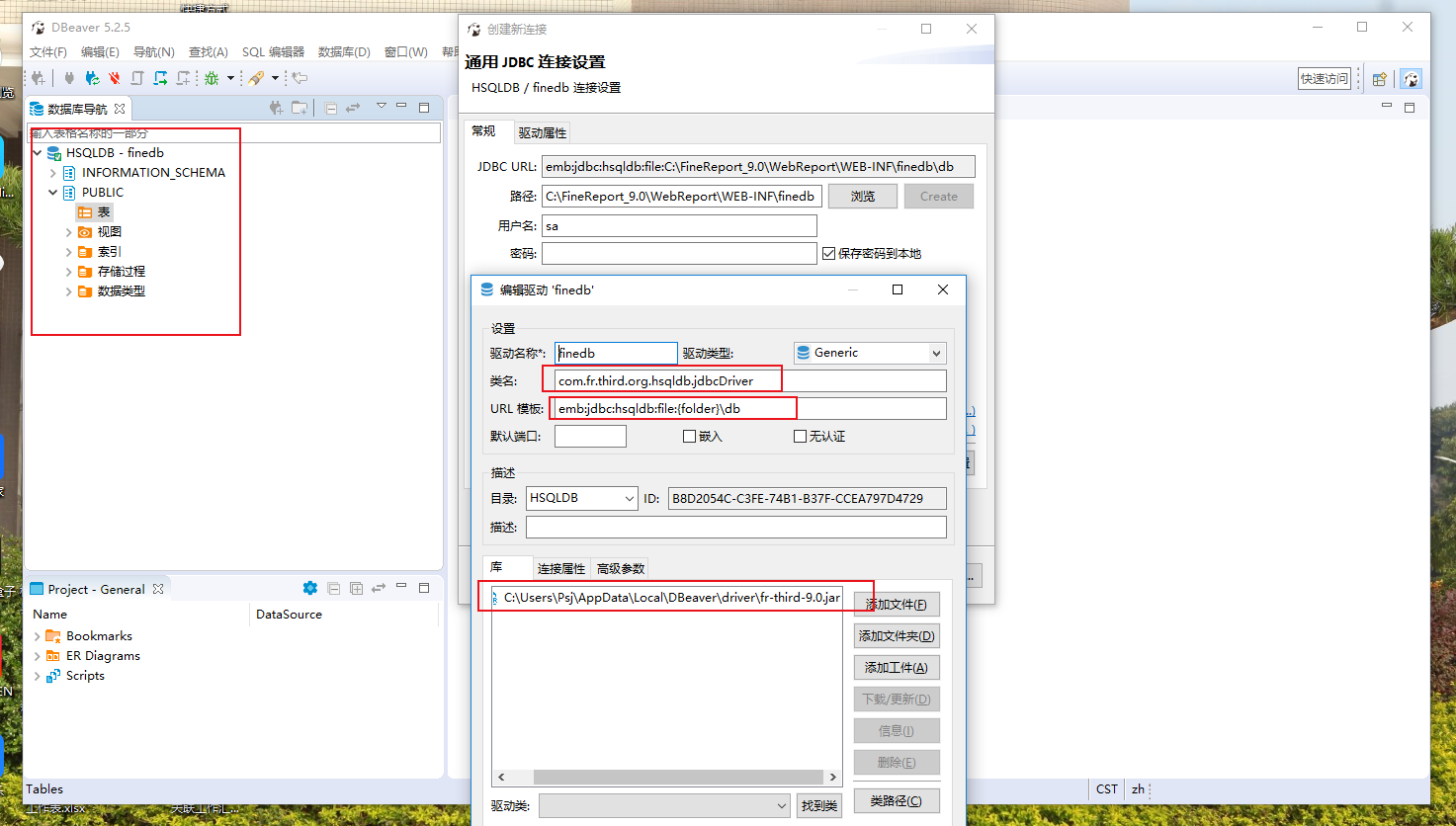Expand the INFORMATION_SCHEMA node
Image resolution: width=1456 pixels, height=826 pixels.
53,173
